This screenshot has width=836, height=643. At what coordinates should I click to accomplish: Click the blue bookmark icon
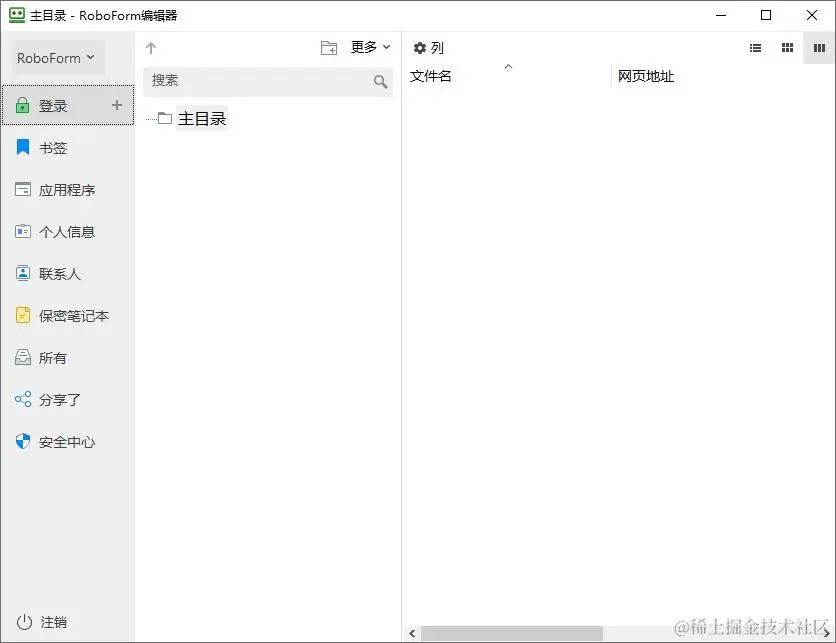coord(23,147)
